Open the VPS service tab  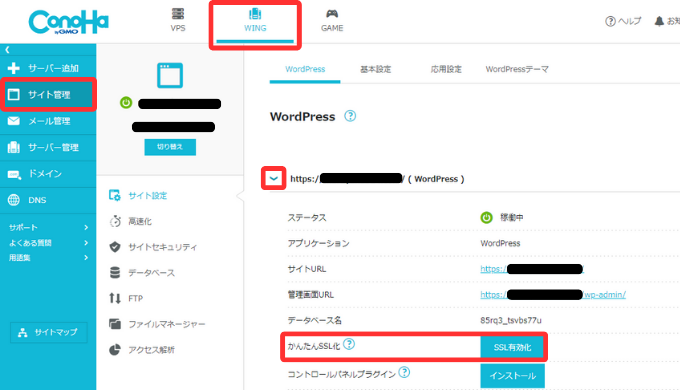(178, 20)
